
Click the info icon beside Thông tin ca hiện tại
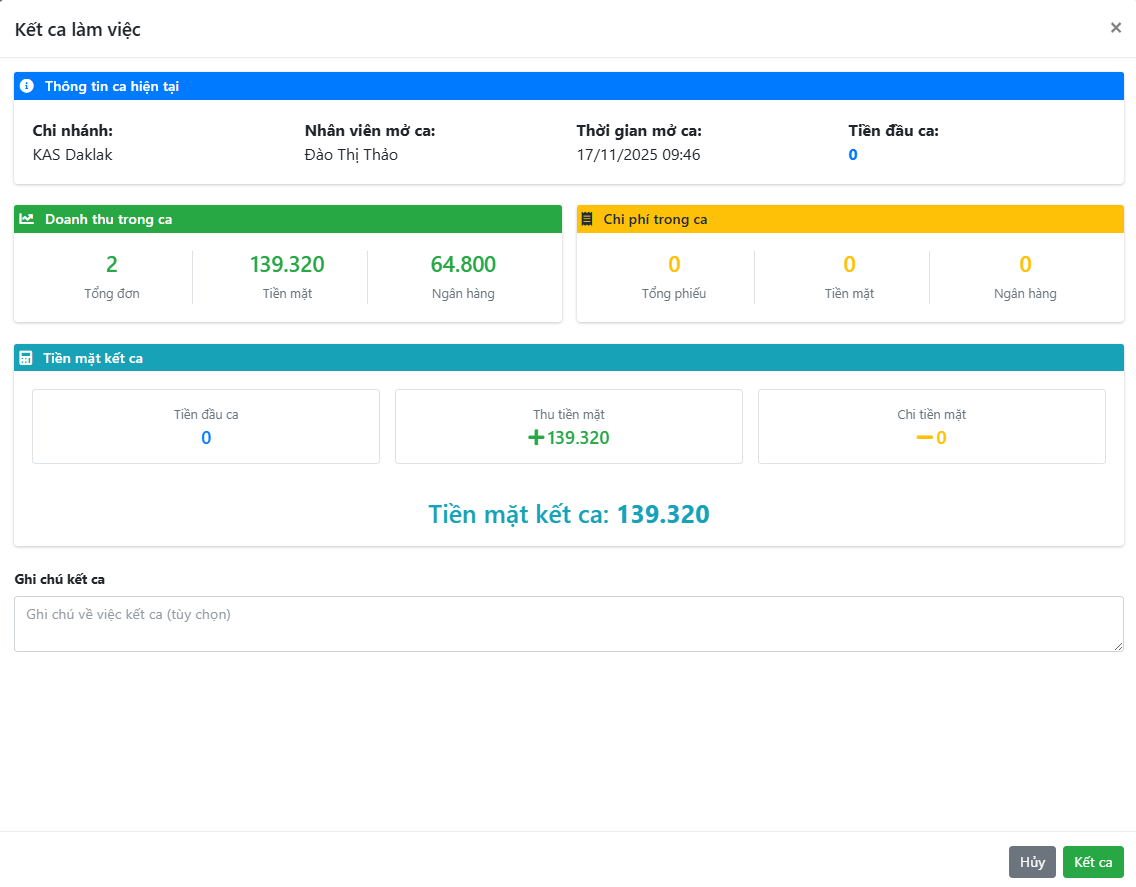point(27,86)
